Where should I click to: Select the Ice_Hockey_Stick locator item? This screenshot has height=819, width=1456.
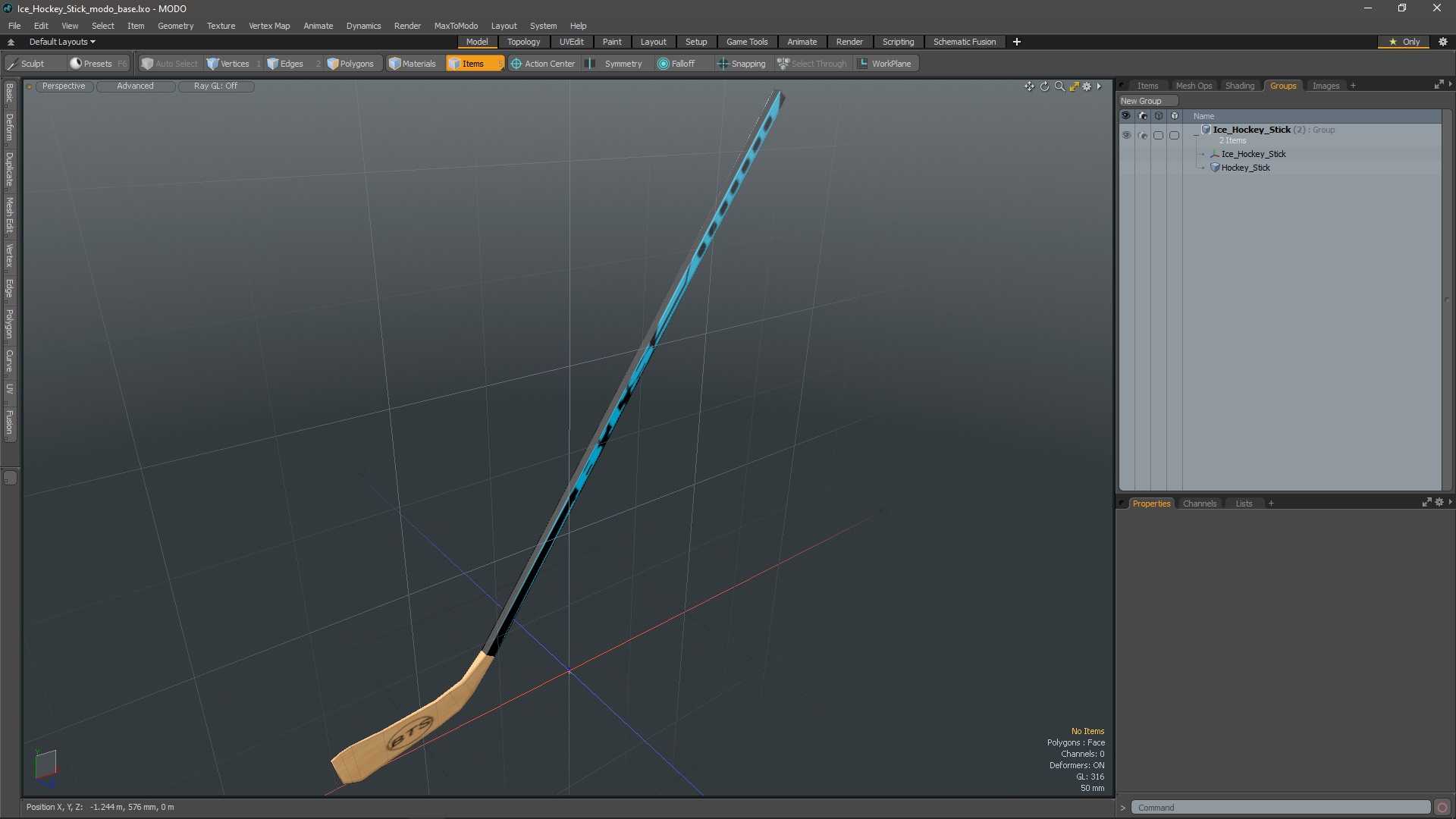click(1254, 154)
